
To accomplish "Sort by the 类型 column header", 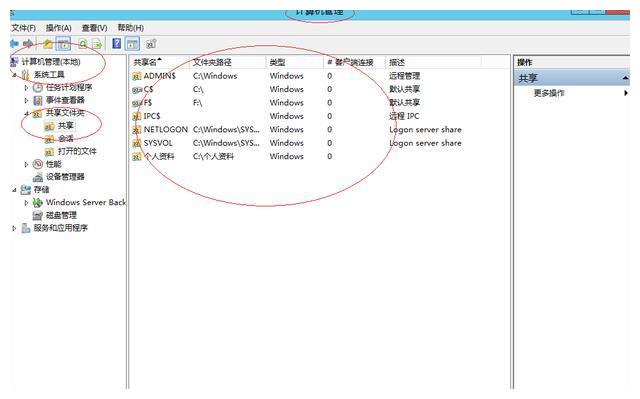I will pyautogui.click(x=295, y=62).
